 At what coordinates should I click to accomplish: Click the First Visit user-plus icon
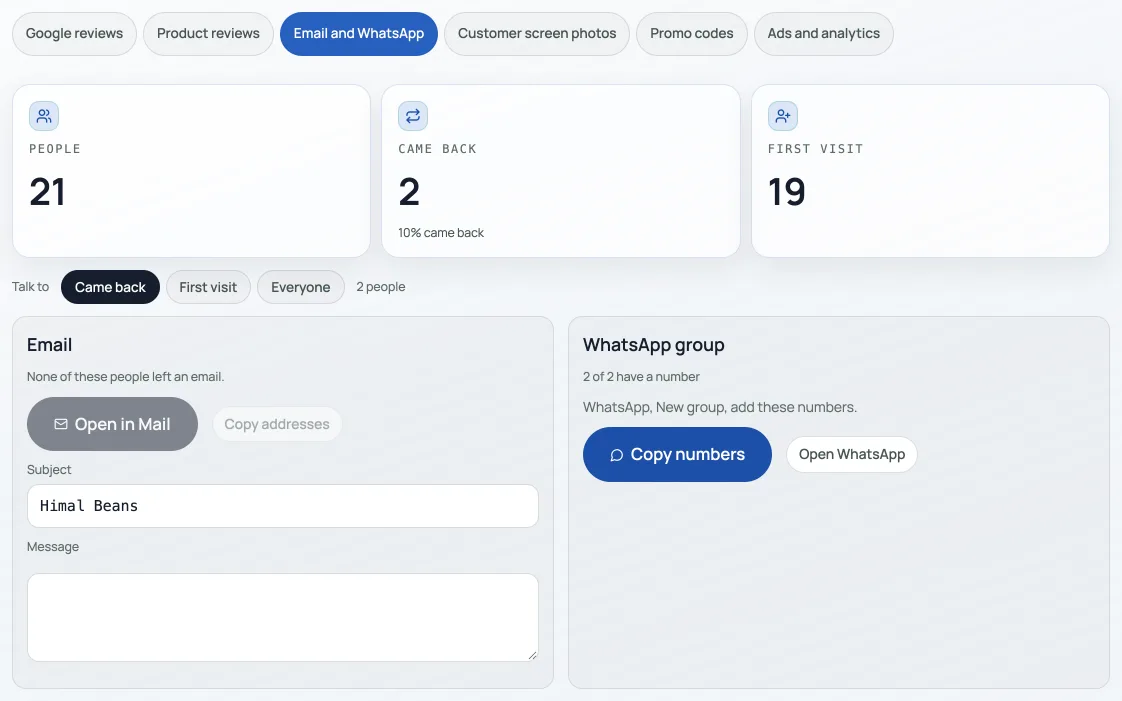click(783, 116)
